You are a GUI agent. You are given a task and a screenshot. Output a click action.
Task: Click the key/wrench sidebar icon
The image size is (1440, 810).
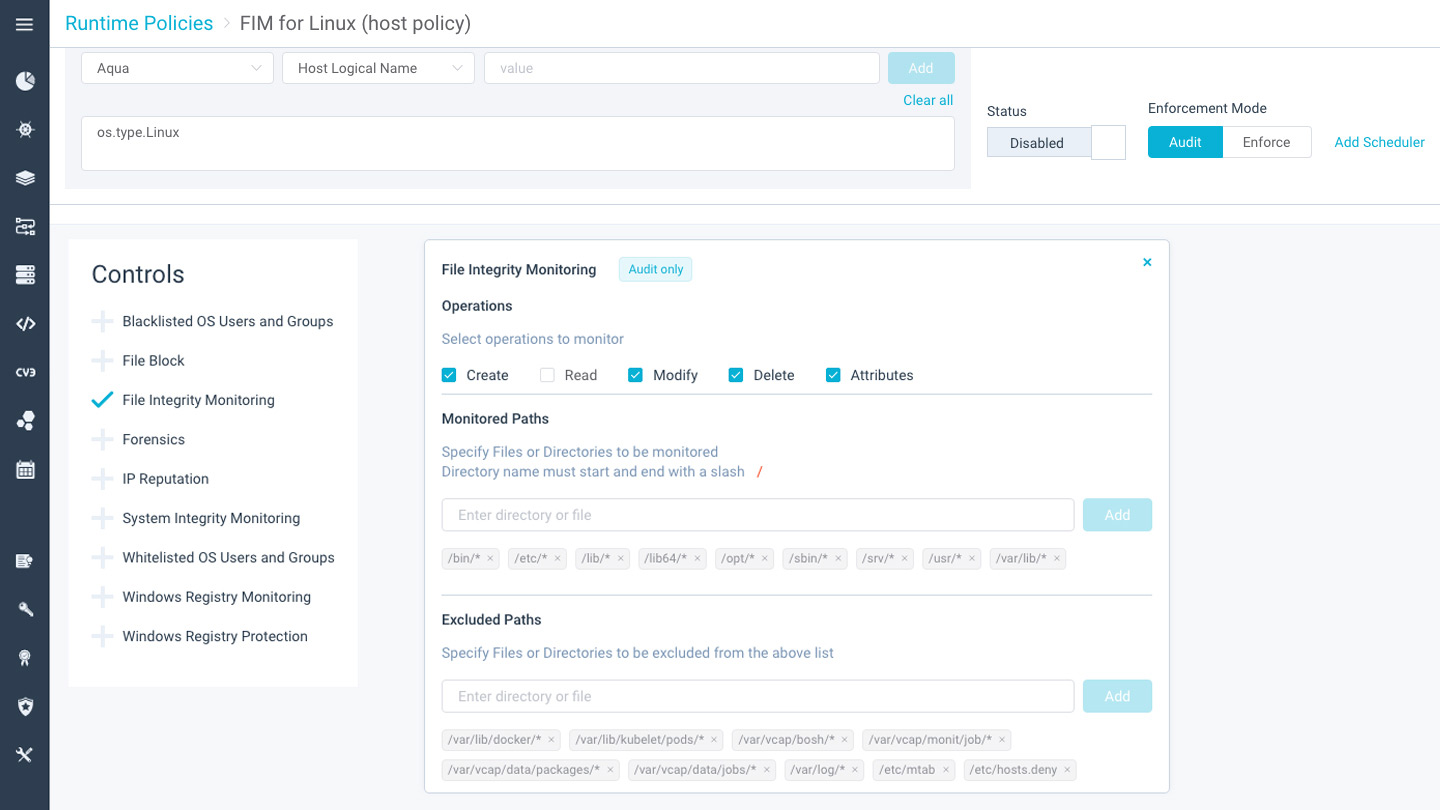pyautogui.click(x=25, y=609)
